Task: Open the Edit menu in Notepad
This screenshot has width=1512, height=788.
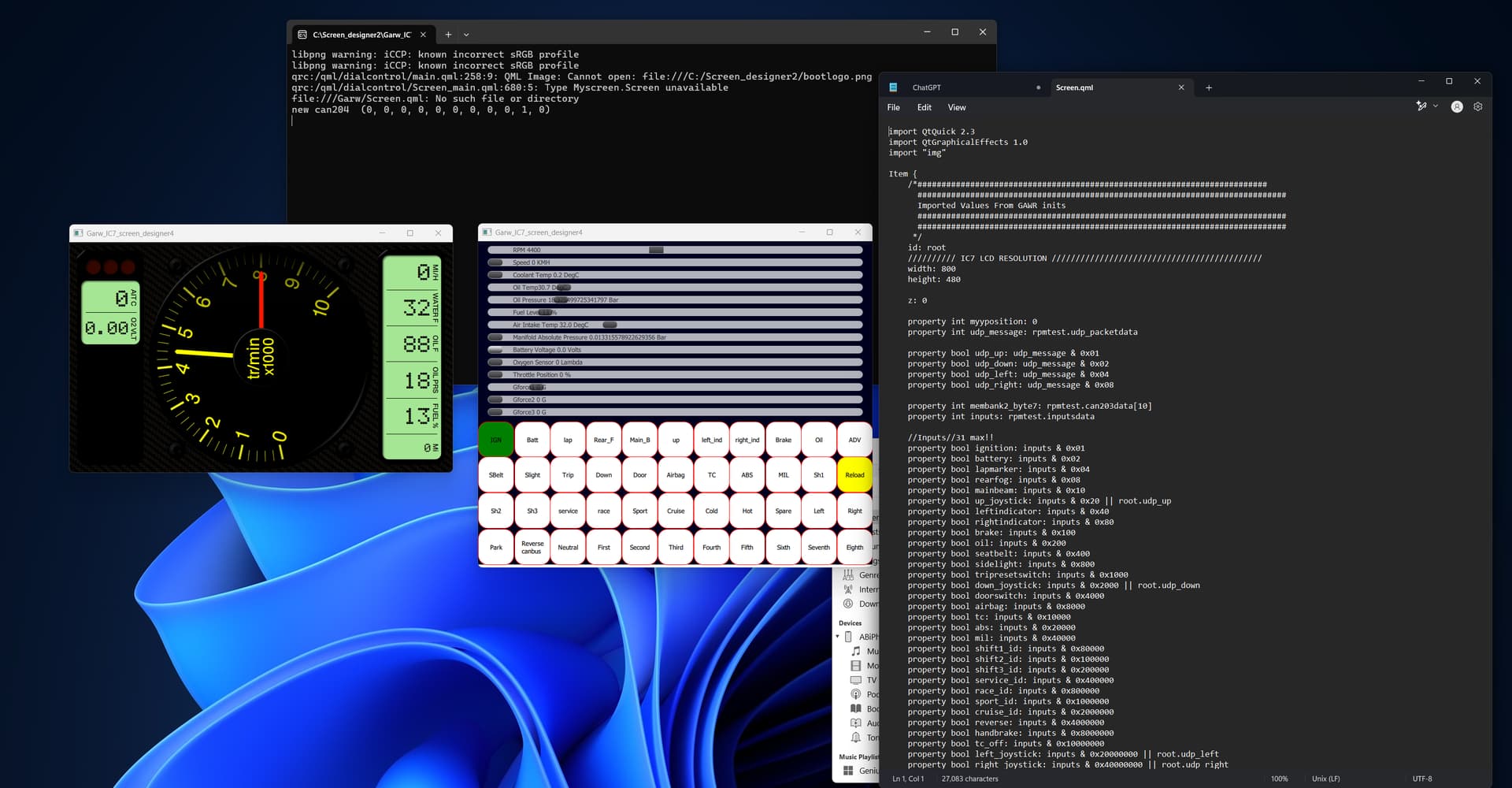Action: (925, 107)
